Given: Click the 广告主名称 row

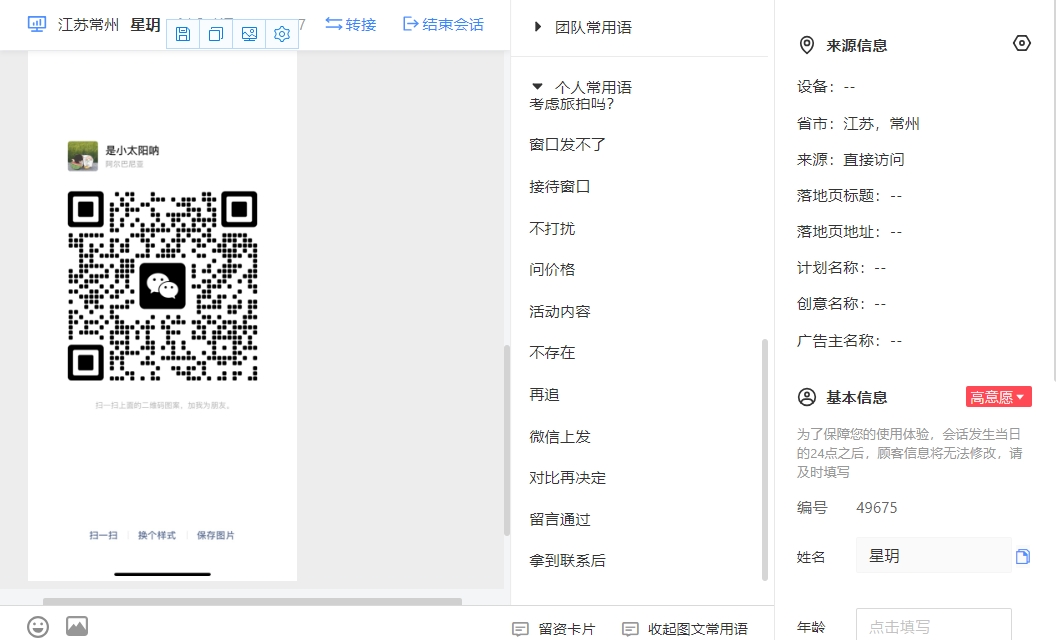Looking at the screenshot, I should 849,341.
